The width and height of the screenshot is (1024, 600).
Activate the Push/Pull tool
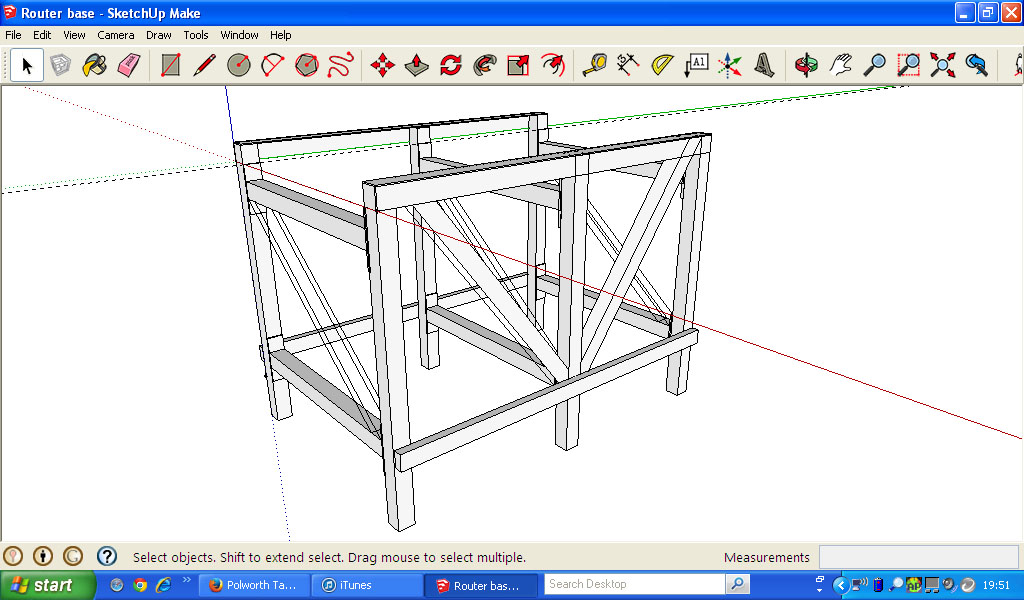coord(416,66)
